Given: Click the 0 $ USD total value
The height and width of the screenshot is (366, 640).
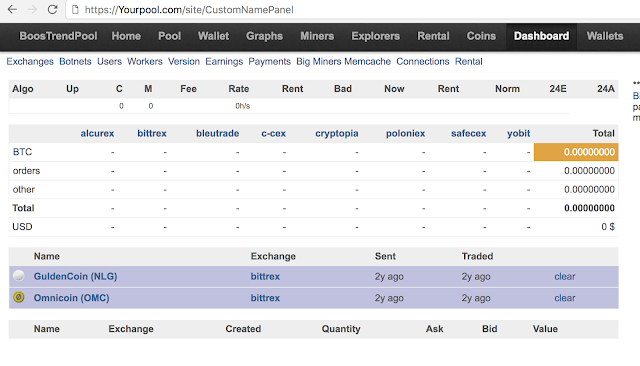Looking at the screenshot, I should [x=608, y=226].
